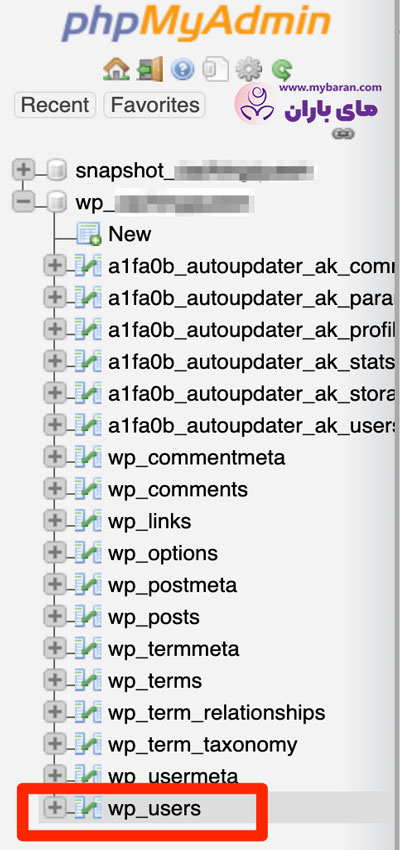Click the chain link icon below the logo
This screenshot has height=850, width=400.
pos(343,133)
